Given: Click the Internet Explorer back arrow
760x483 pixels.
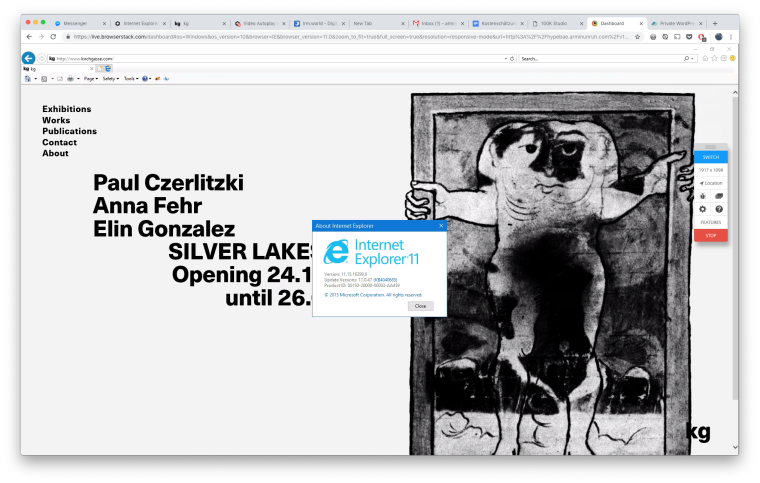Looking at the screenshot, I should [28, 59].
